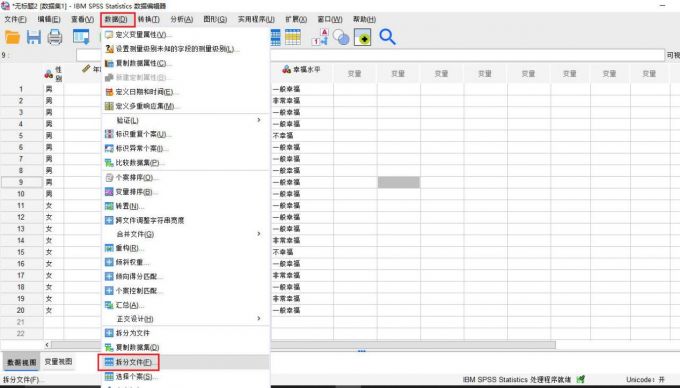Close the open 数据(D) menu

pos(117,20)
